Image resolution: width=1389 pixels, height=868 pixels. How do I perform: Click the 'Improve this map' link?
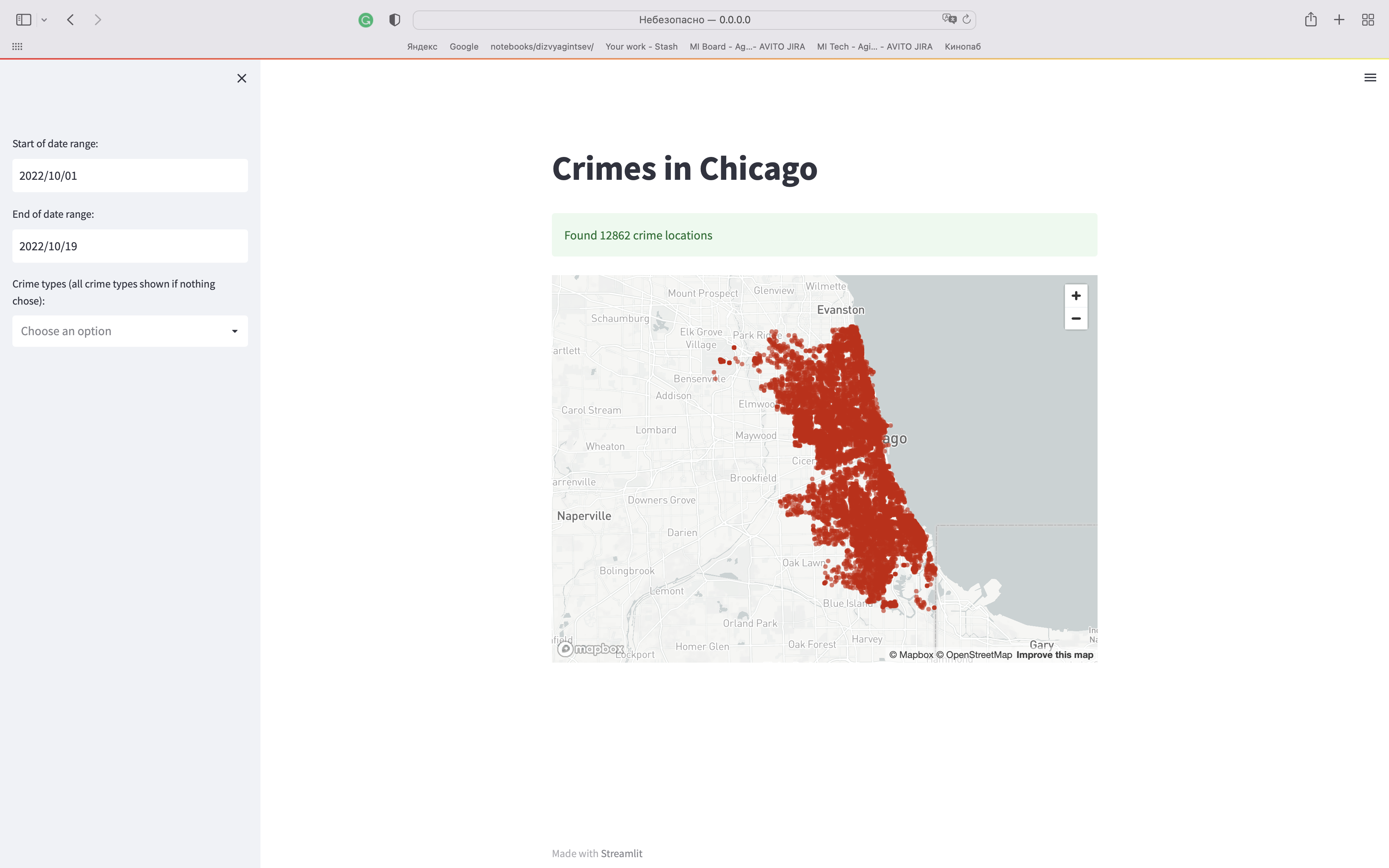pos(1055,655)
